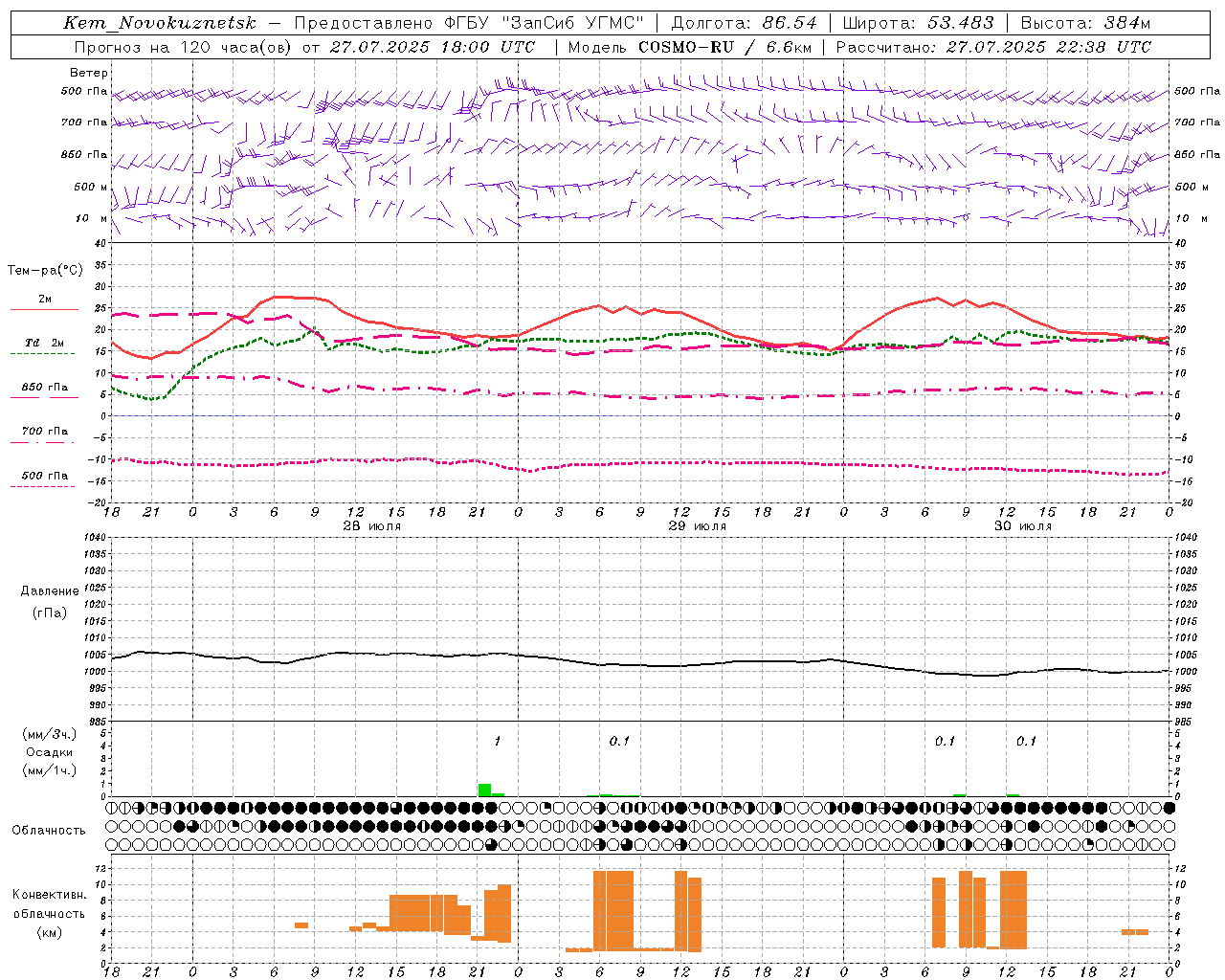Click the 2м legend label

[x=45, y=300]
